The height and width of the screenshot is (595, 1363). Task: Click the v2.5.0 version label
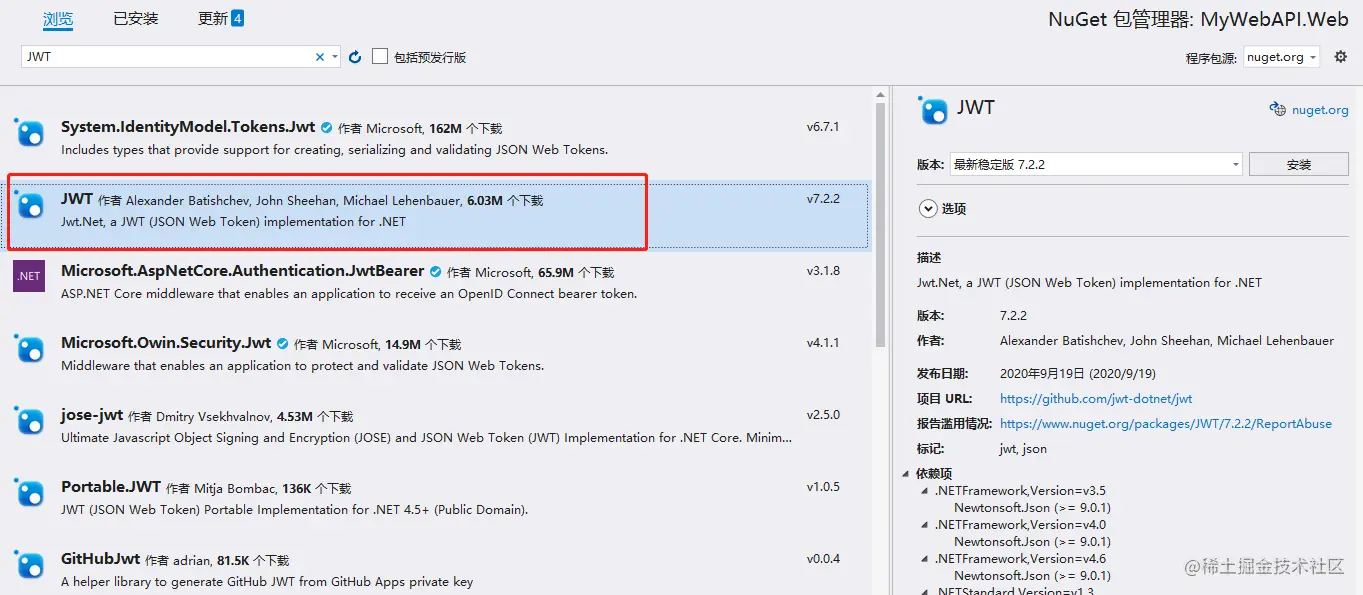(x=823, y=415)
